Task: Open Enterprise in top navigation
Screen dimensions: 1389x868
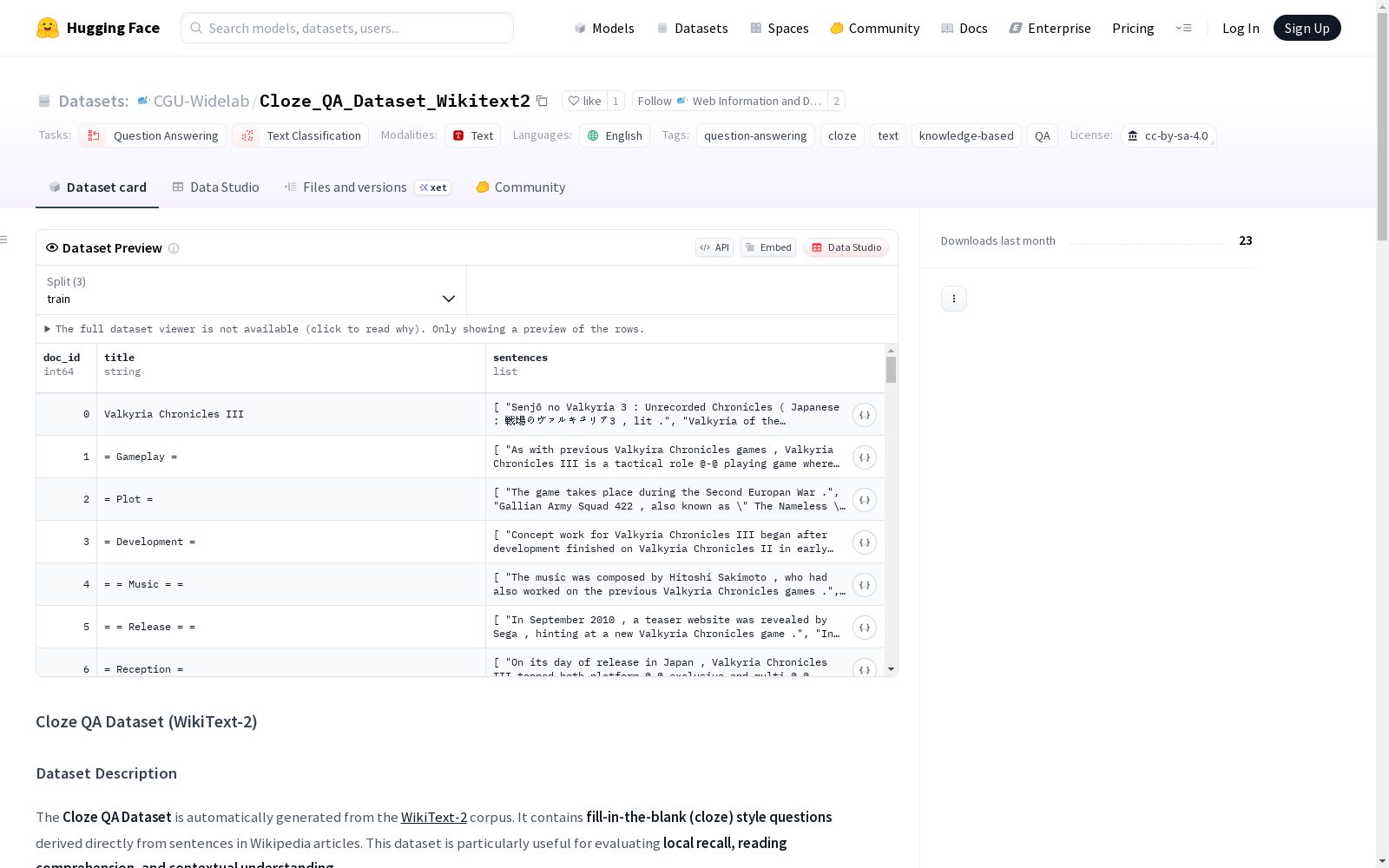Action: [1050, 28]
